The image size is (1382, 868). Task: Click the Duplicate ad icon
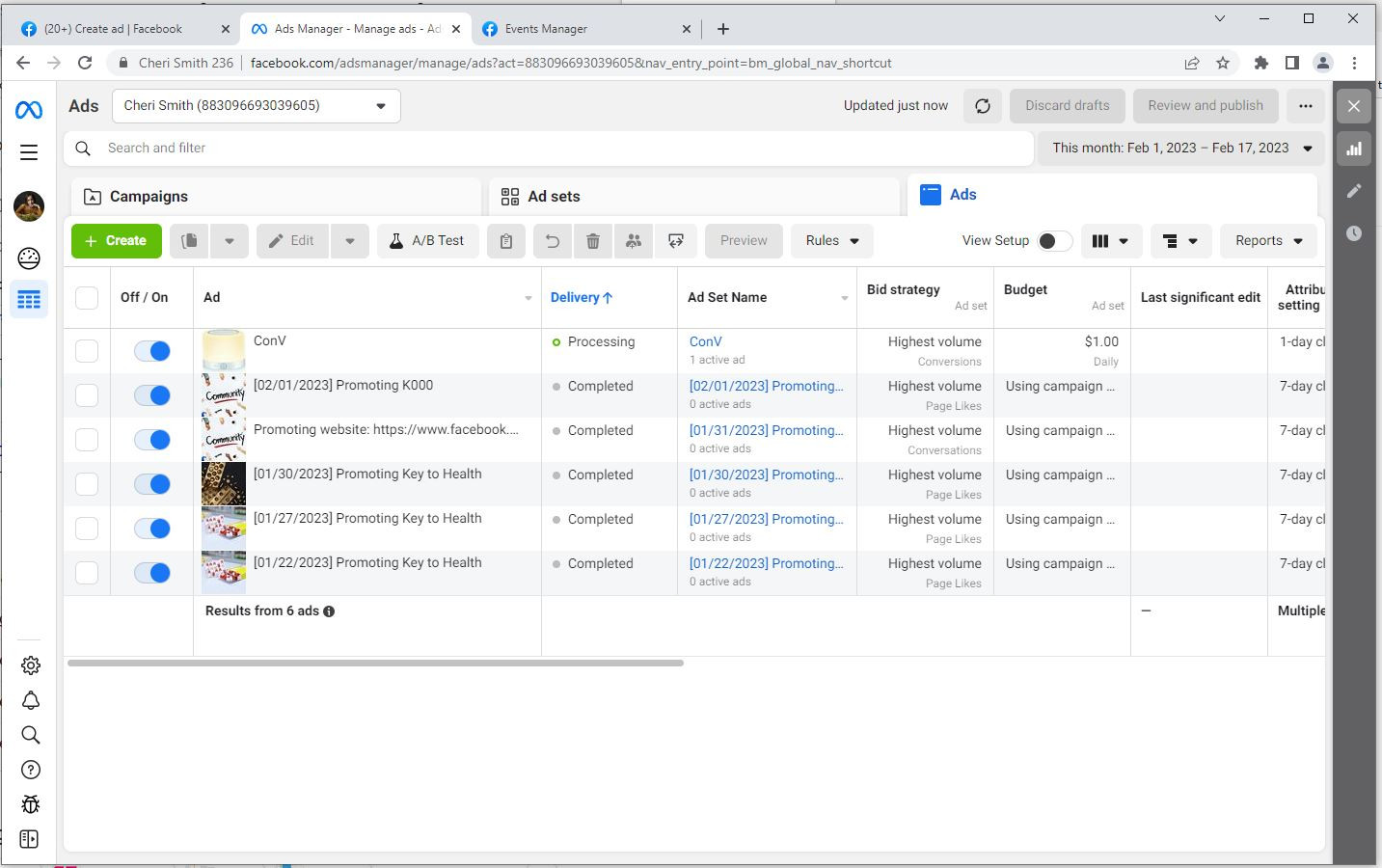[190, 241]
